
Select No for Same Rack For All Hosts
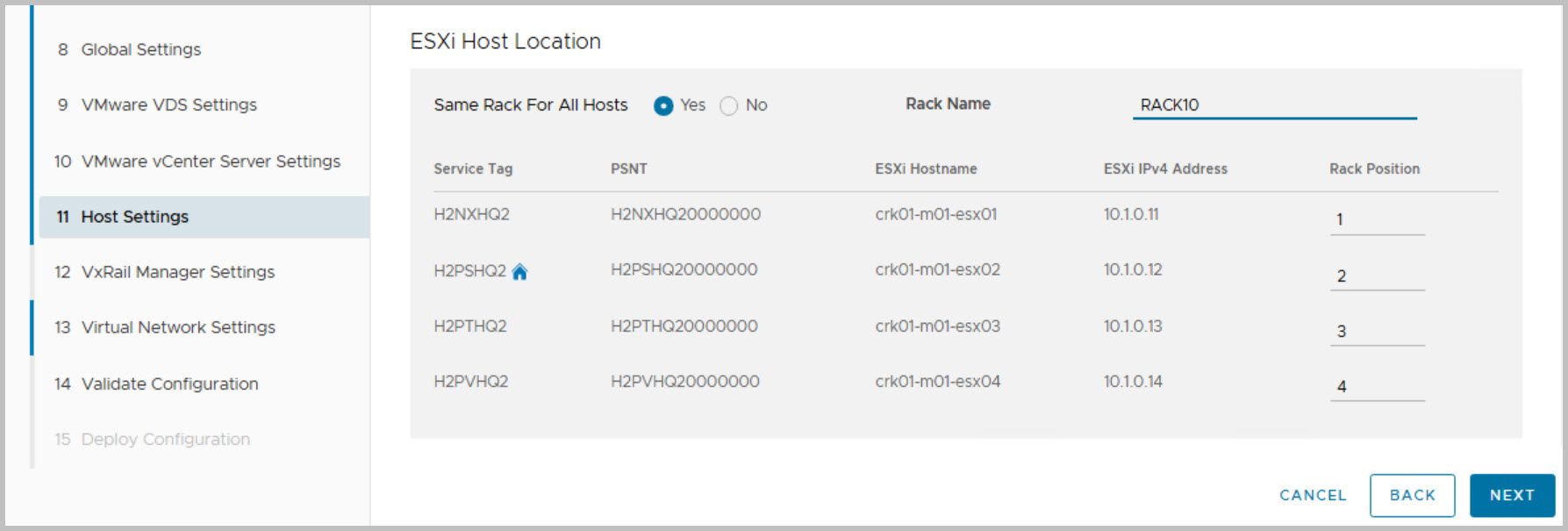[729, 106]
